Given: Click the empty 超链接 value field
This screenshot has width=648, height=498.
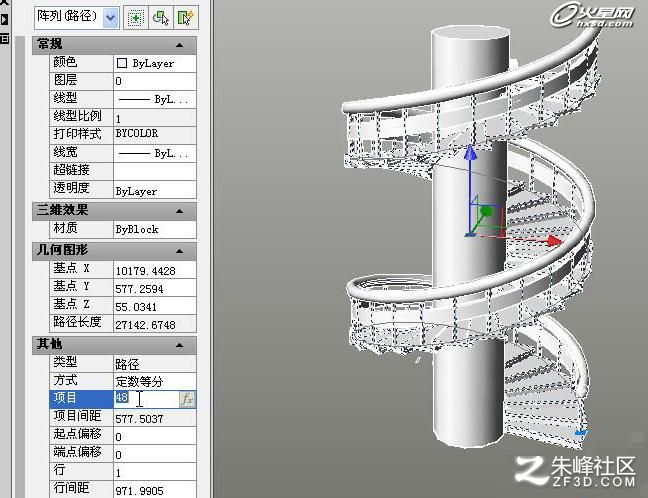Looking at the screenshot, I should pyautogui.click(x=155, y=171).
